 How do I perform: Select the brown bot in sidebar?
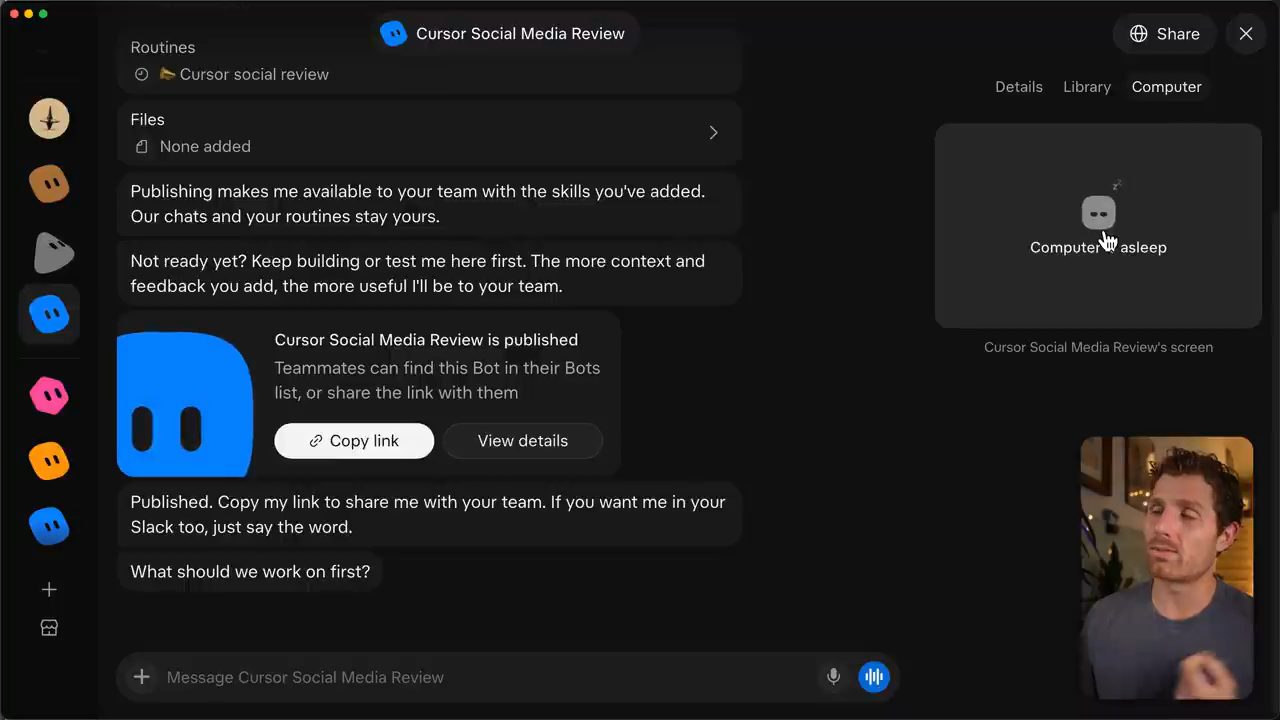pyautogui.click(x=49, y=184)
